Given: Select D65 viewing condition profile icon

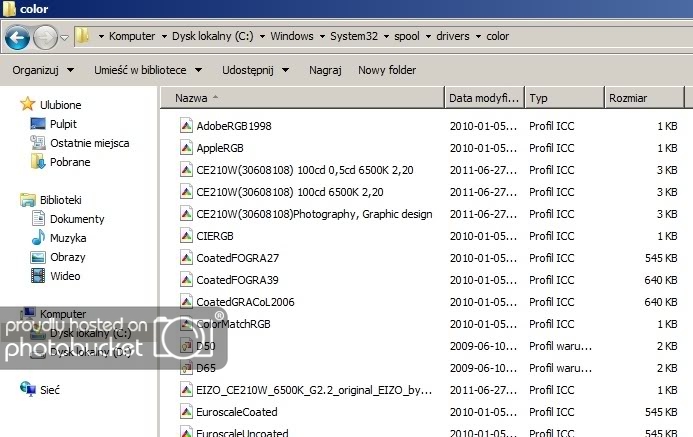Looking at the screenshot, I should point(186,368).
